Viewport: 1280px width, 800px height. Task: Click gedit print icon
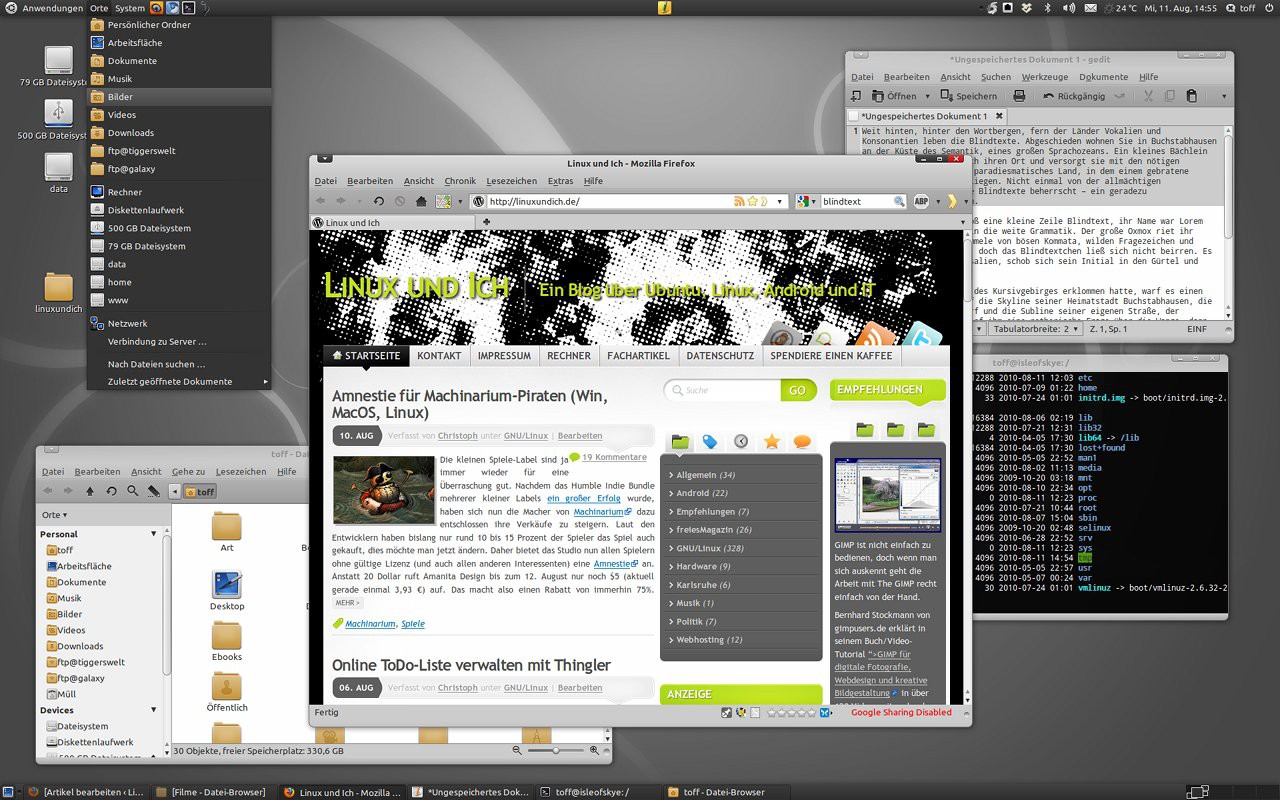(1019, 96)
